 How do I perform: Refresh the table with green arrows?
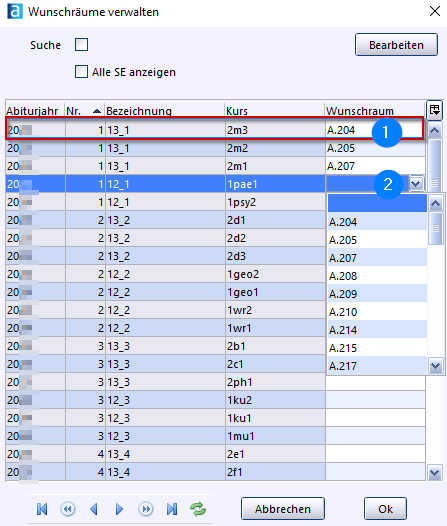(x=198, y=509)
